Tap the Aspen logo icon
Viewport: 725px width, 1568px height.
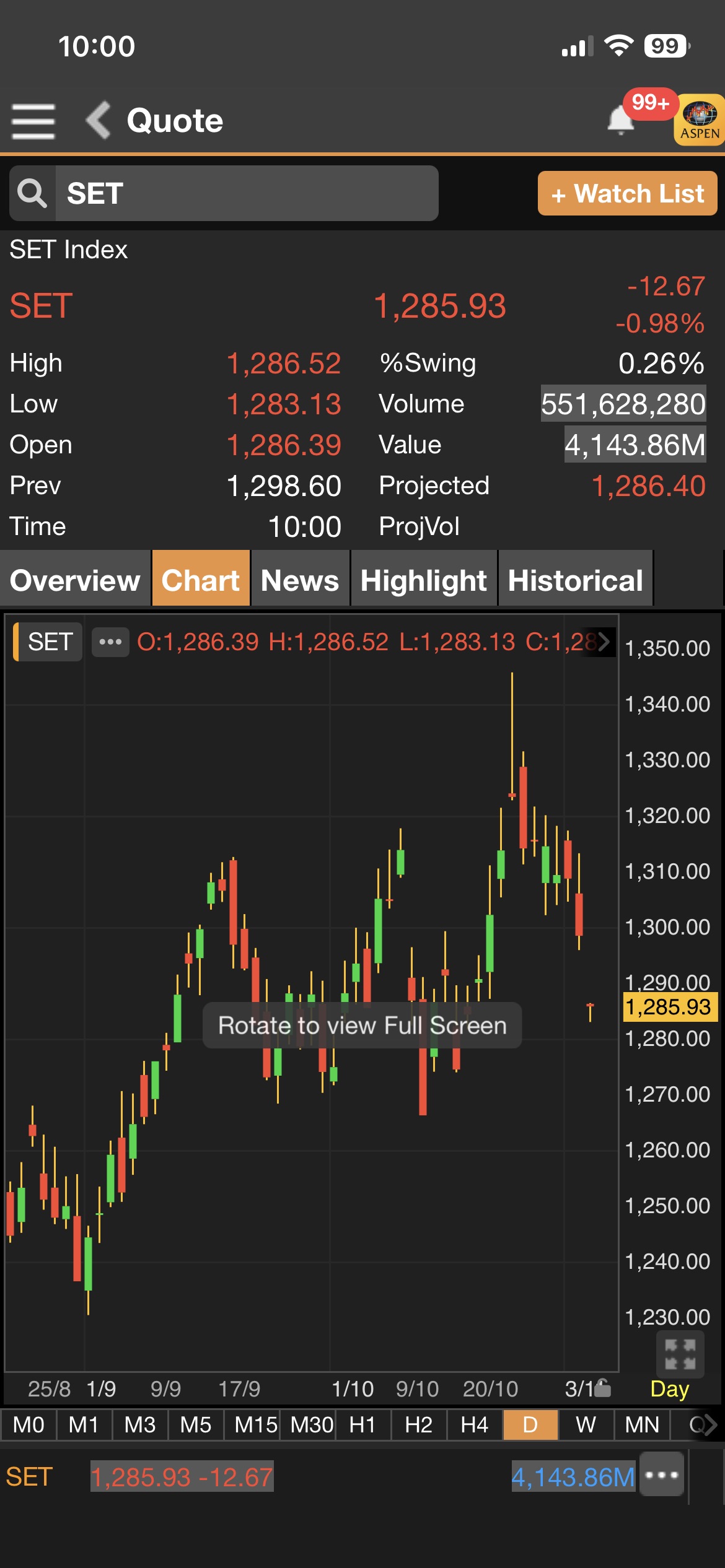(700, 120)
